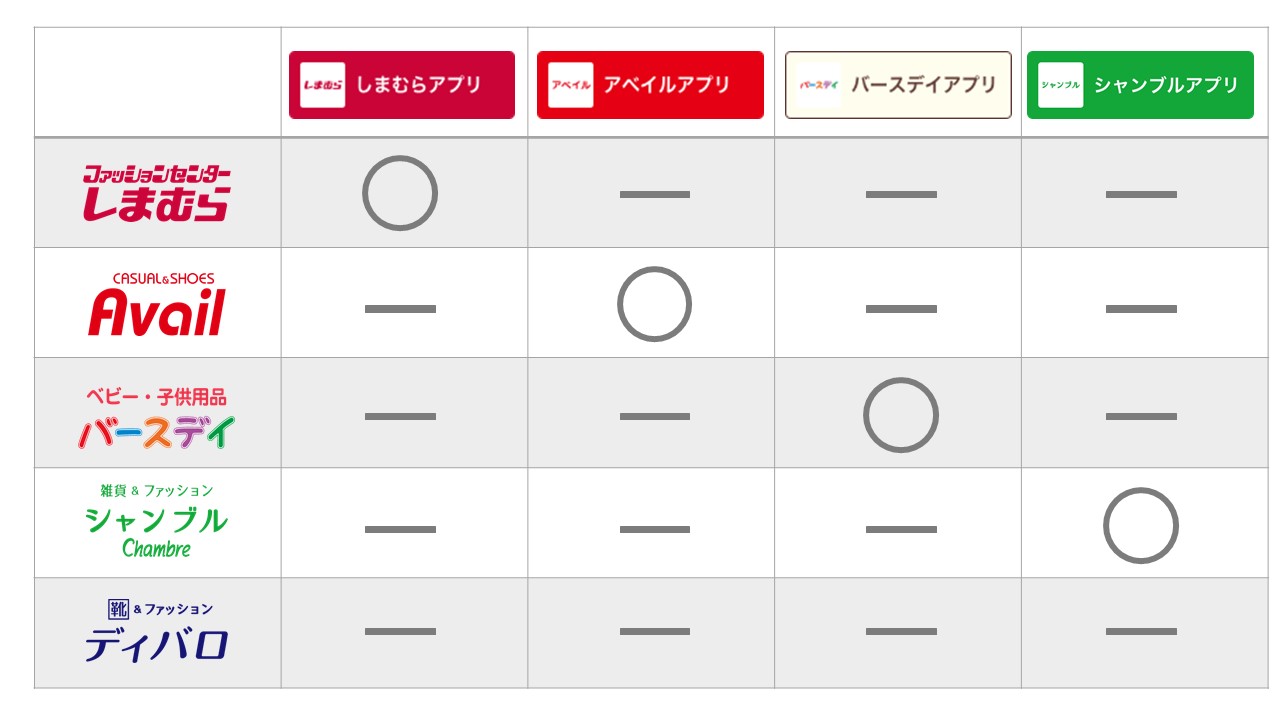Click the アベイルアプリ button

pyautogui.click(x=650, y=85)
